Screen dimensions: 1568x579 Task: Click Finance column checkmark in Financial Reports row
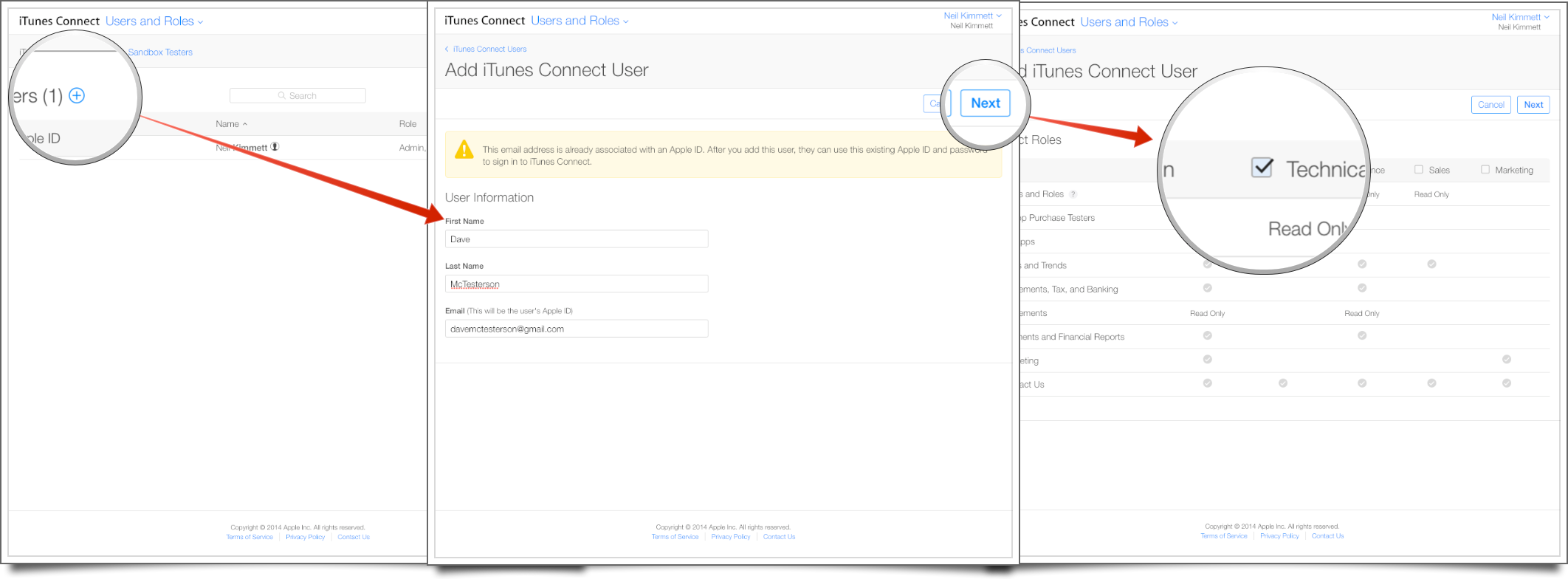(x=1362, y=336)
